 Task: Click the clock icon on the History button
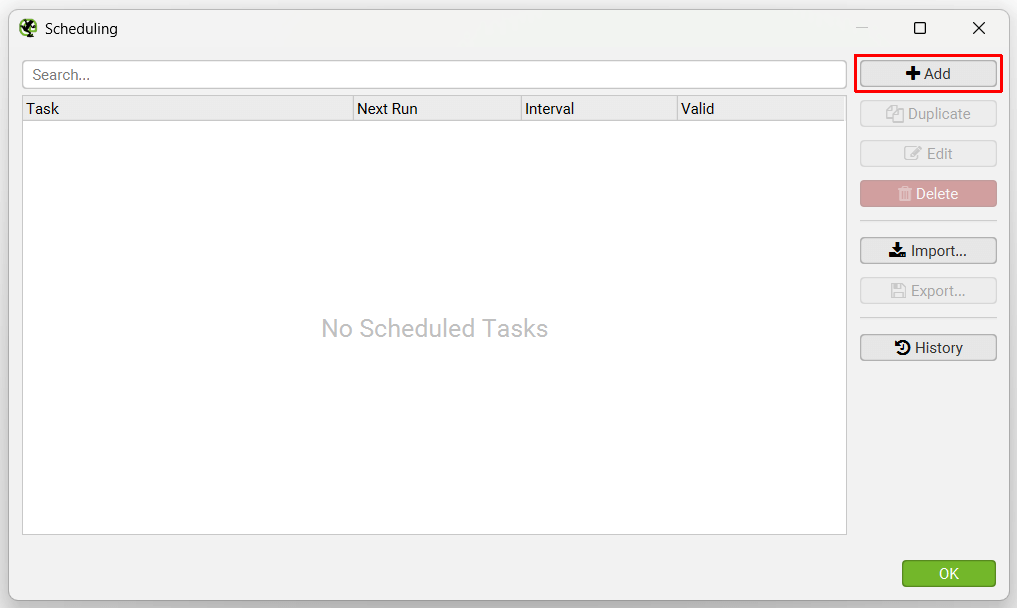click(x=901, y=347)
